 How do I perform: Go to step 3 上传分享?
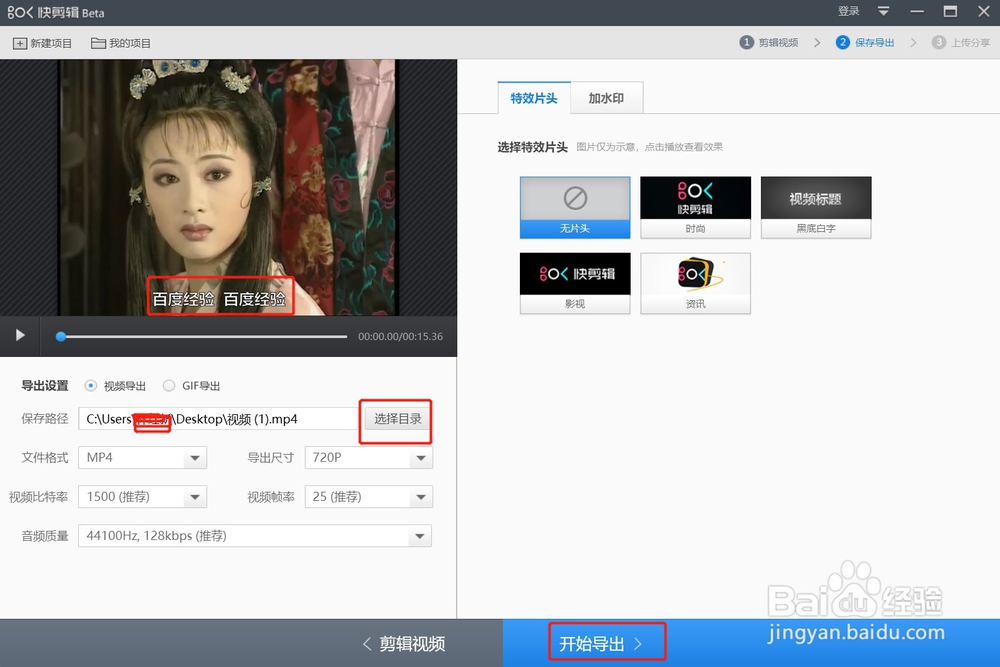tap(960, 42)
